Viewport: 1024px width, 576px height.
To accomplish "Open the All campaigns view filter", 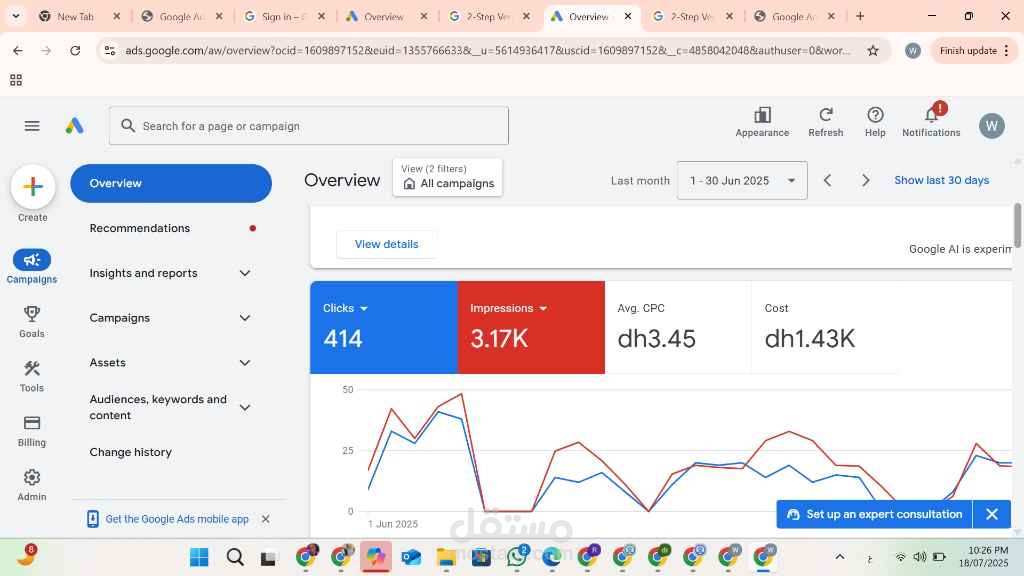I will (447, 177).
